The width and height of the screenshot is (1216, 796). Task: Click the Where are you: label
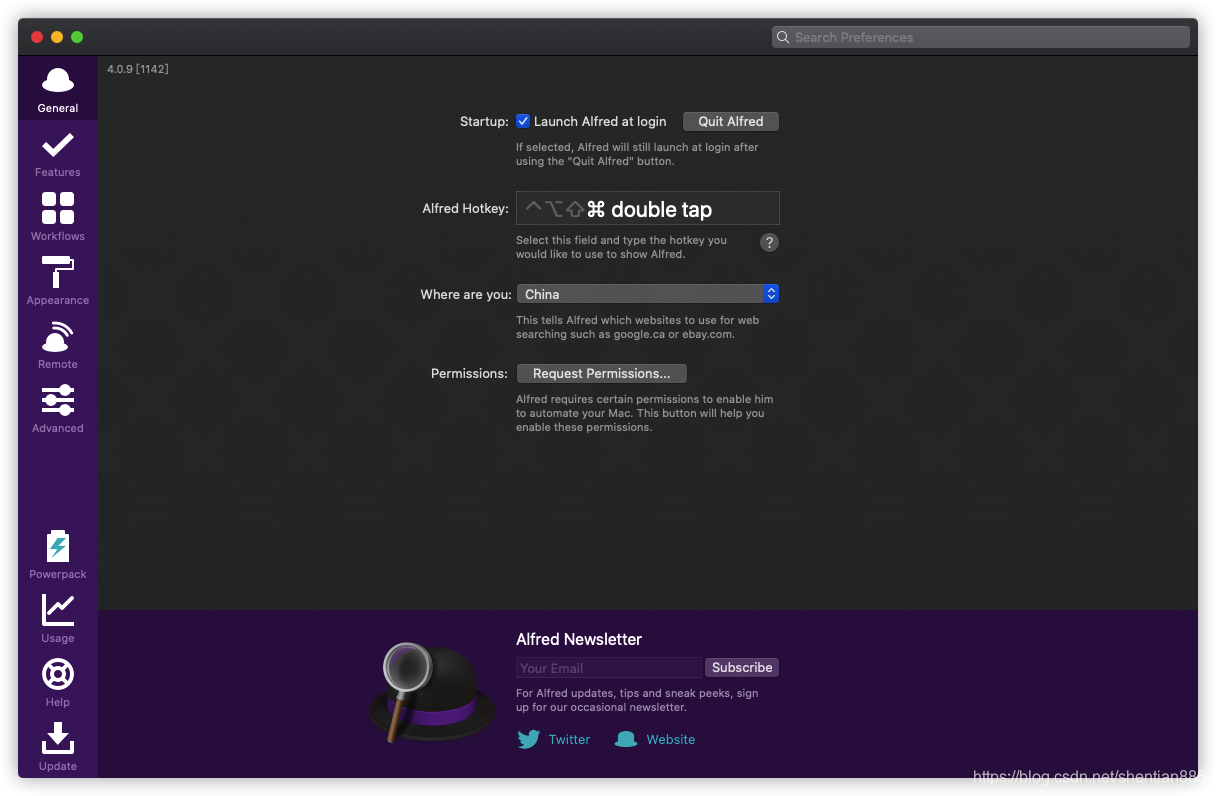pyautogui.click(x=466, y=294)
